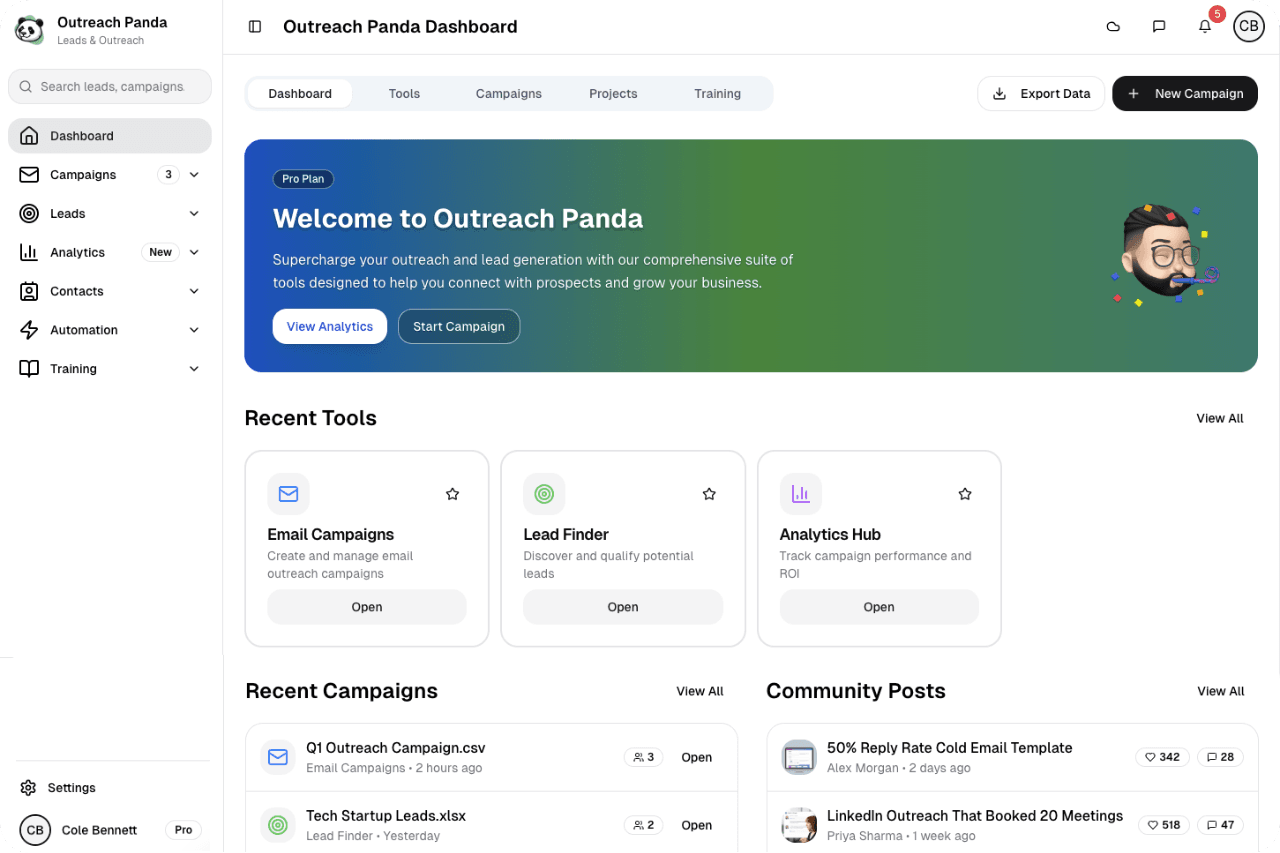Open the sidebar collapse icon

255,26
